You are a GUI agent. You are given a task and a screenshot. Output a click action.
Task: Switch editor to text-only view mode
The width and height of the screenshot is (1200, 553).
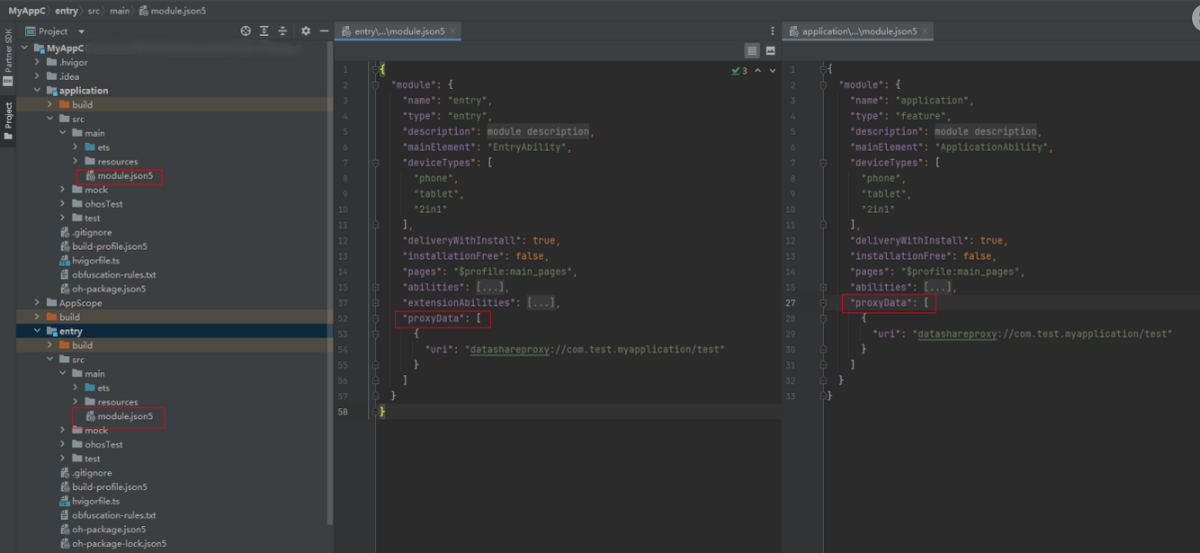coord(751,50)
